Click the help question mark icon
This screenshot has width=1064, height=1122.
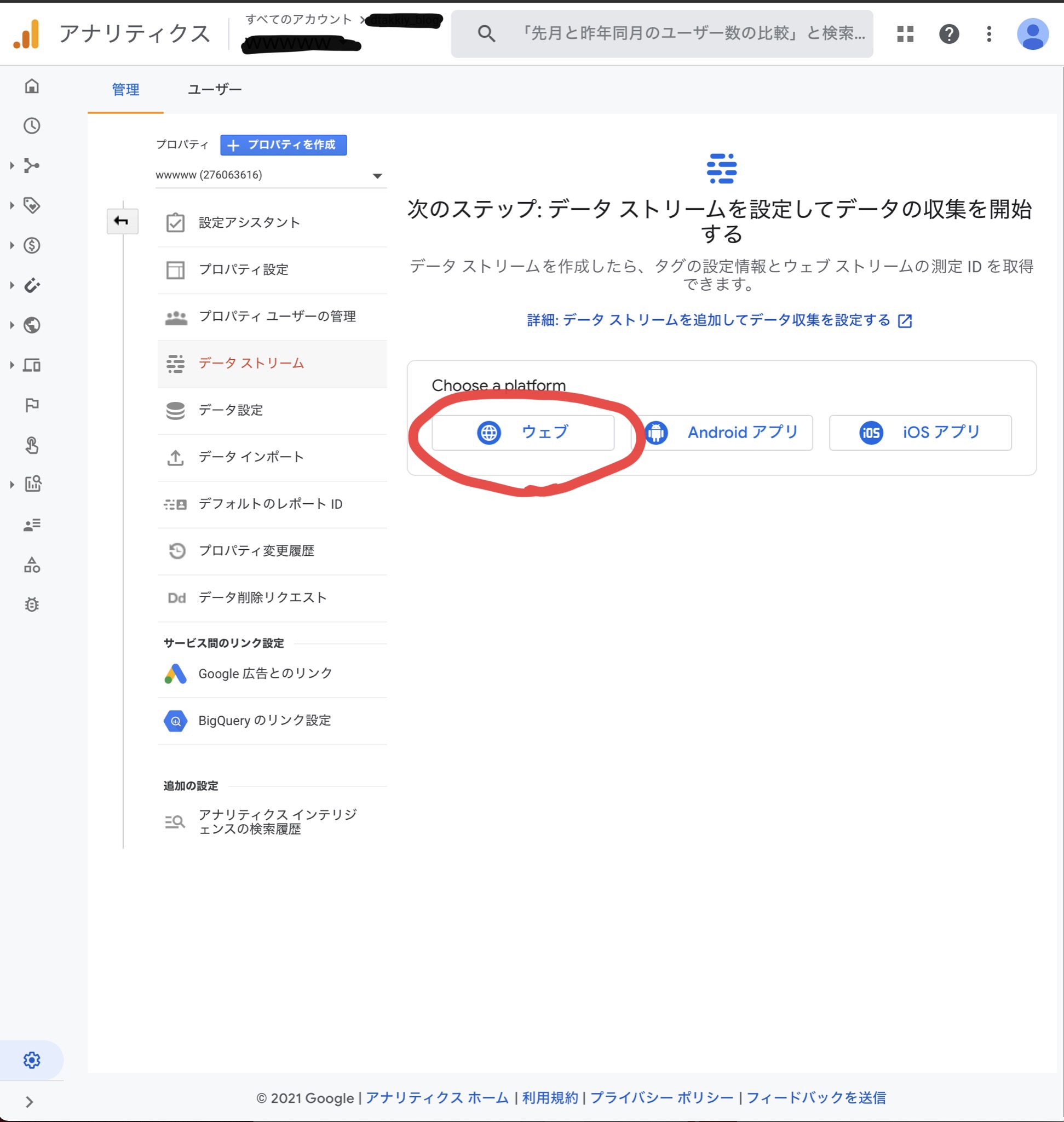click(x=949, y=34)
